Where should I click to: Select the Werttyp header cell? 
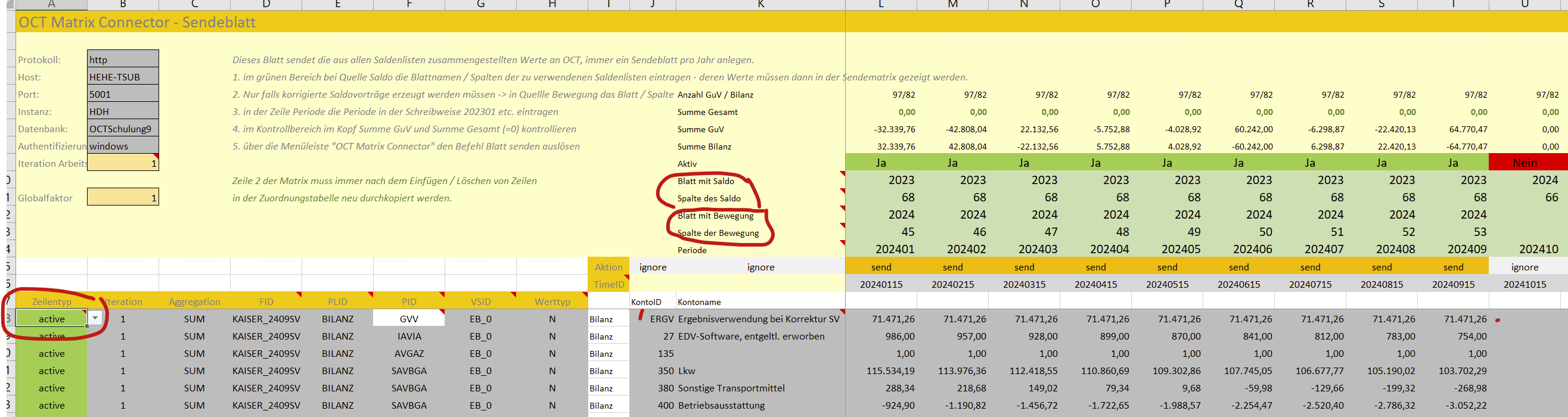pyautogui.click(x=552, y=301)
